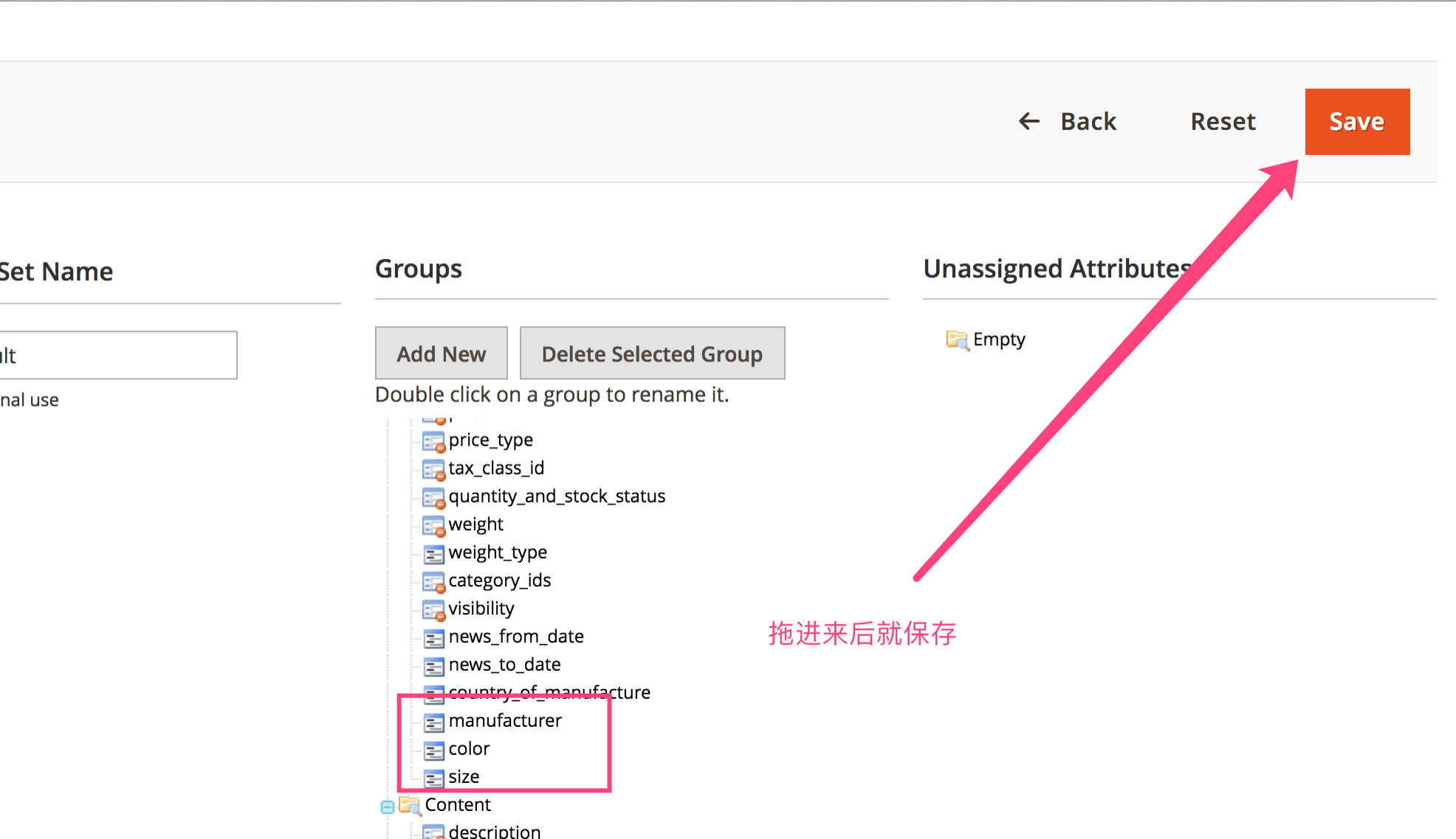Click the attribute set Name input field
Viewport: 1456px width, 839px height.
point(118,356)
